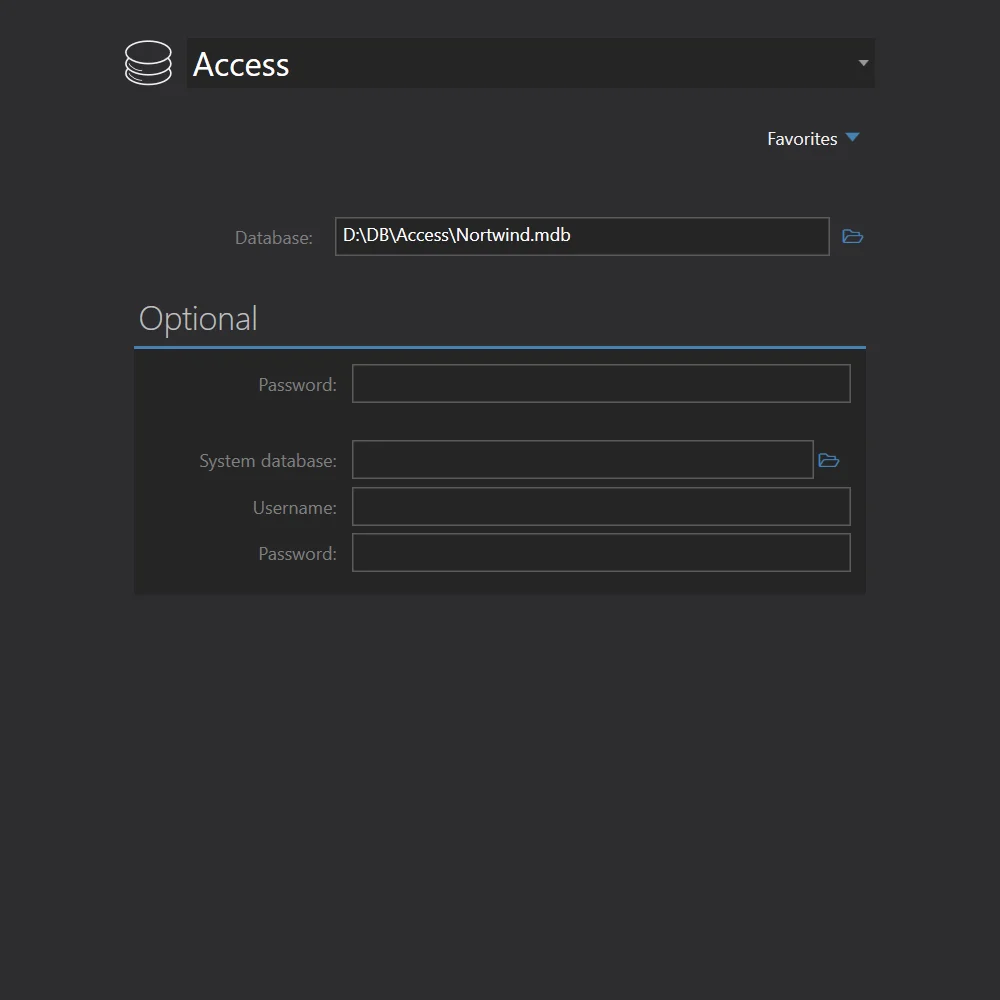Screen dimensions: 1000x1000
Task: Click the Favorites menu item
Action: [802, 138]
